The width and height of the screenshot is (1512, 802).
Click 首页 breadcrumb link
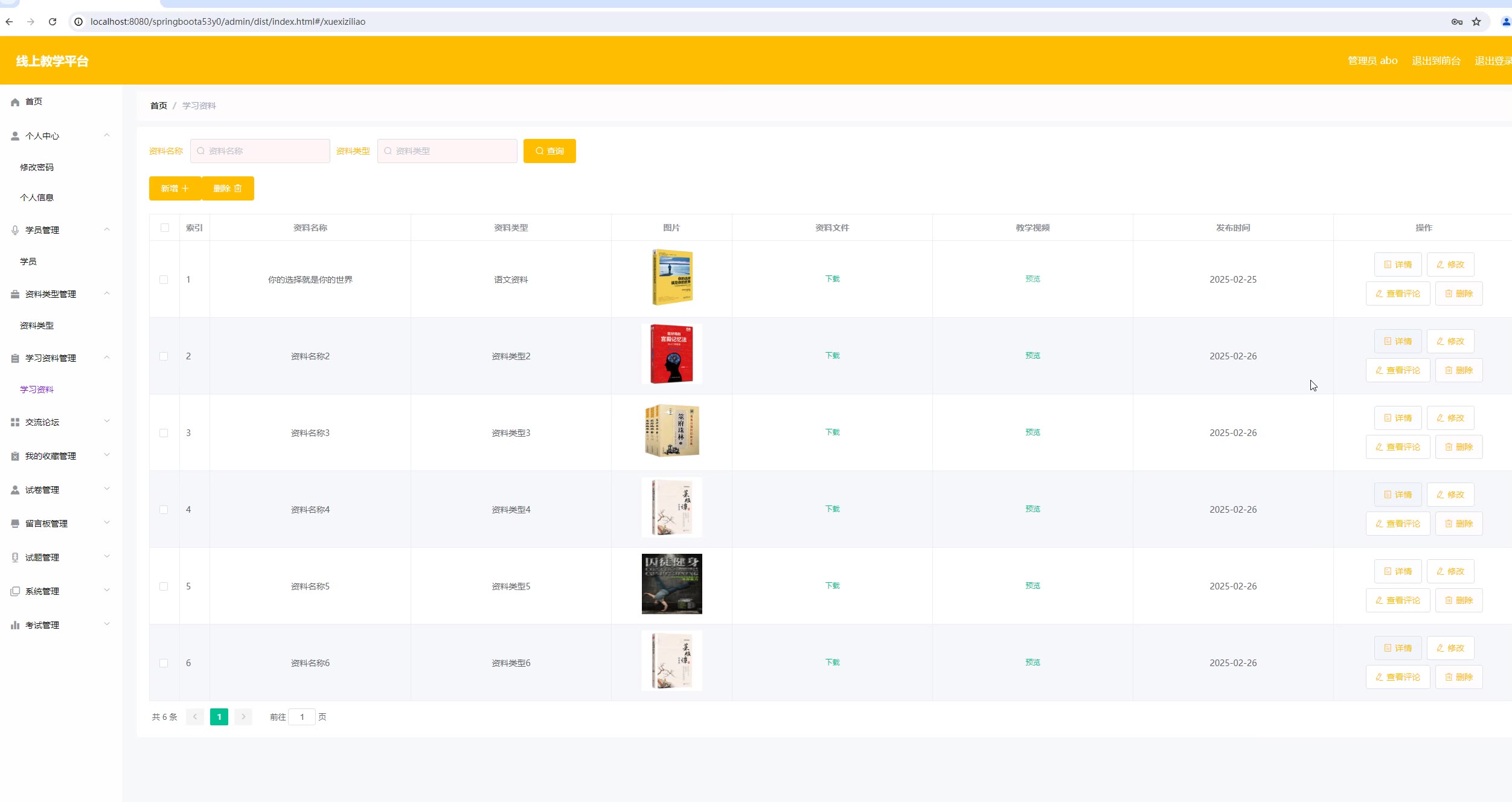coord(159,106)
